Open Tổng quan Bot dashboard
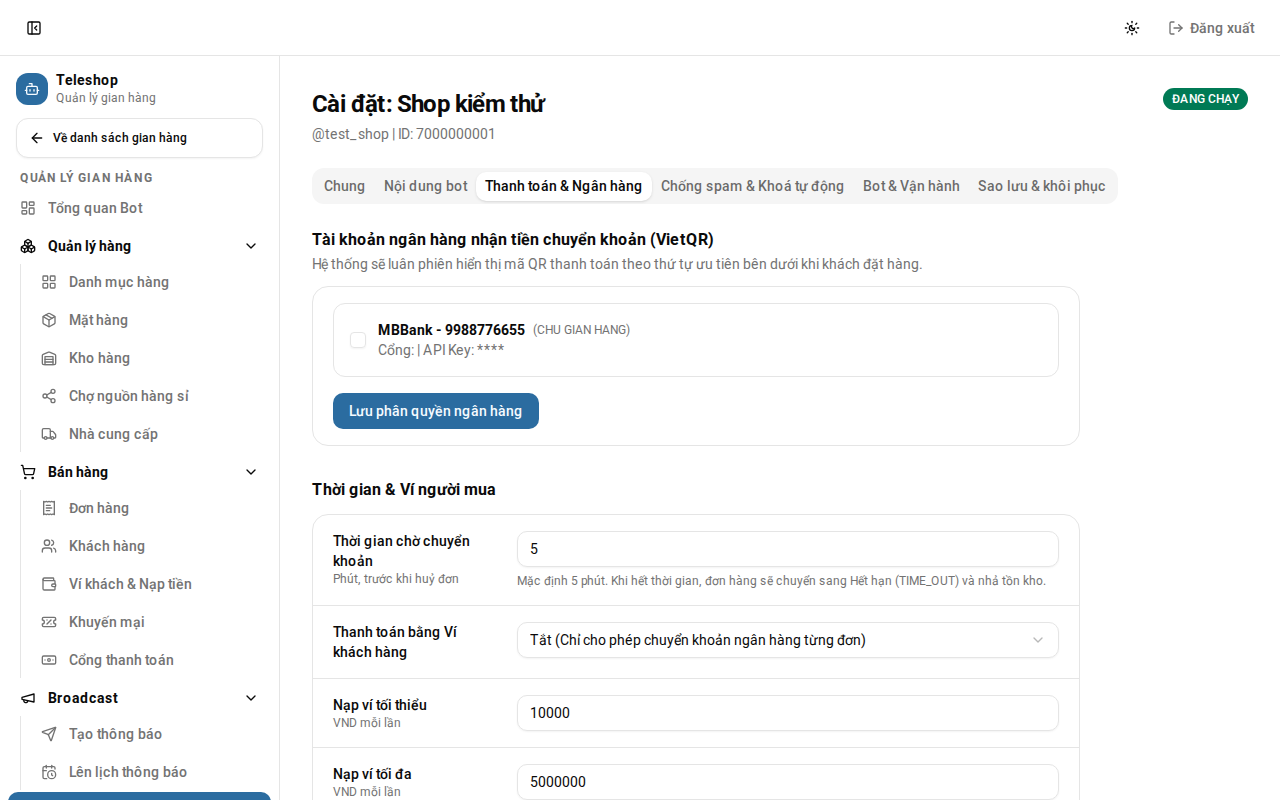Image resolution: width=1280 pixels, height=800 pixels. pos(139,208)
